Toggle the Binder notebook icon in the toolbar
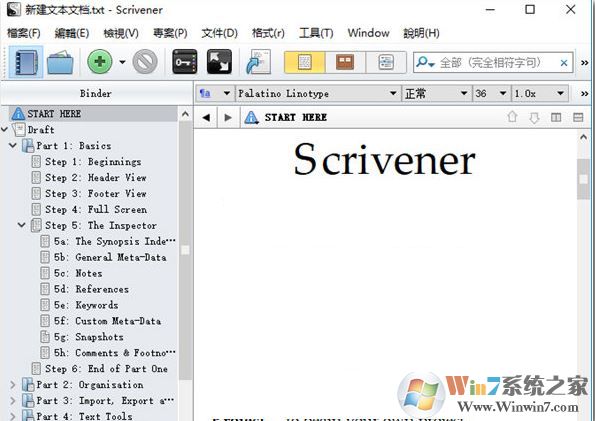The height and width of the screenshot is (421, 595). pyautogui.click(x=26, y=62)
